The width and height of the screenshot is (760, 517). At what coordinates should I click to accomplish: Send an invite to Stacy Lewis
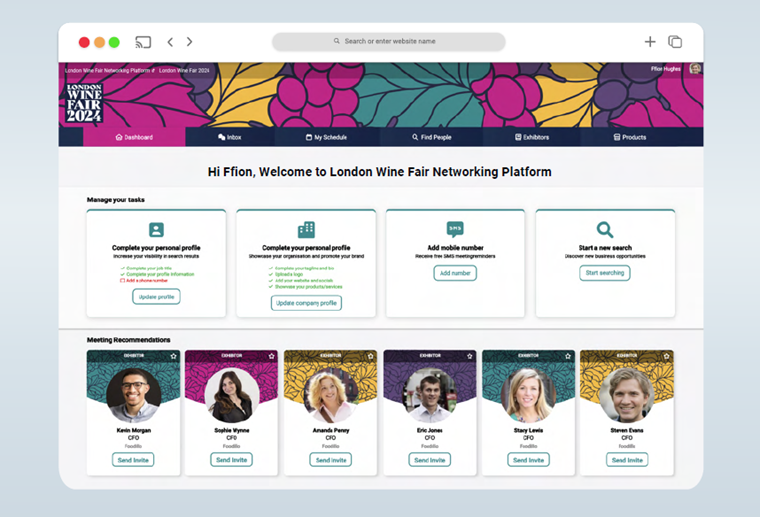[528, 460]
